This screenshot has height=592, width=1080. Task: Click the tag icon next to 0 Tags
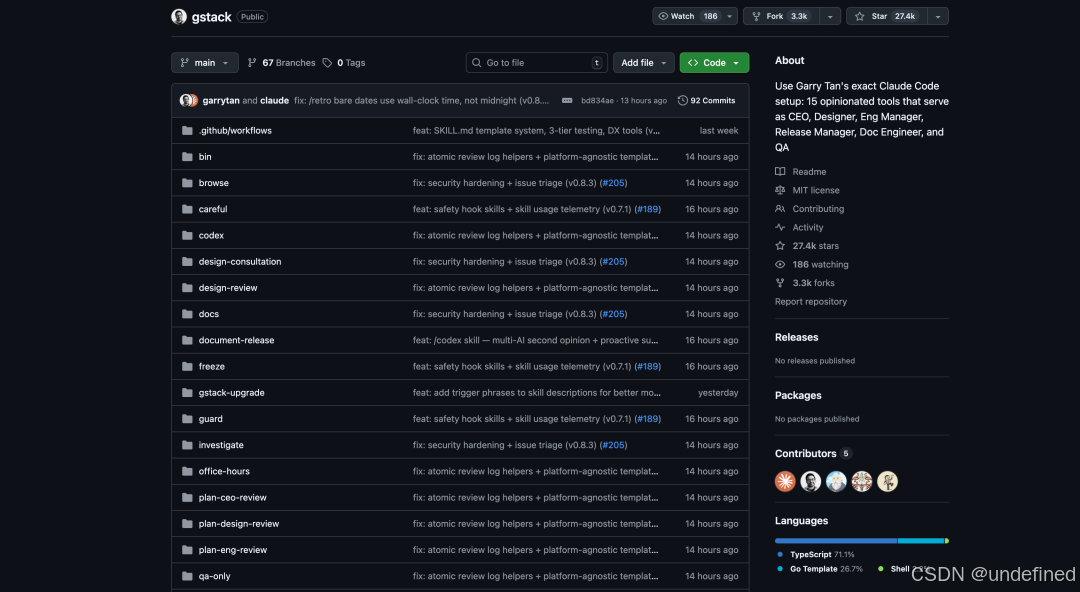[x=327, y=63]
